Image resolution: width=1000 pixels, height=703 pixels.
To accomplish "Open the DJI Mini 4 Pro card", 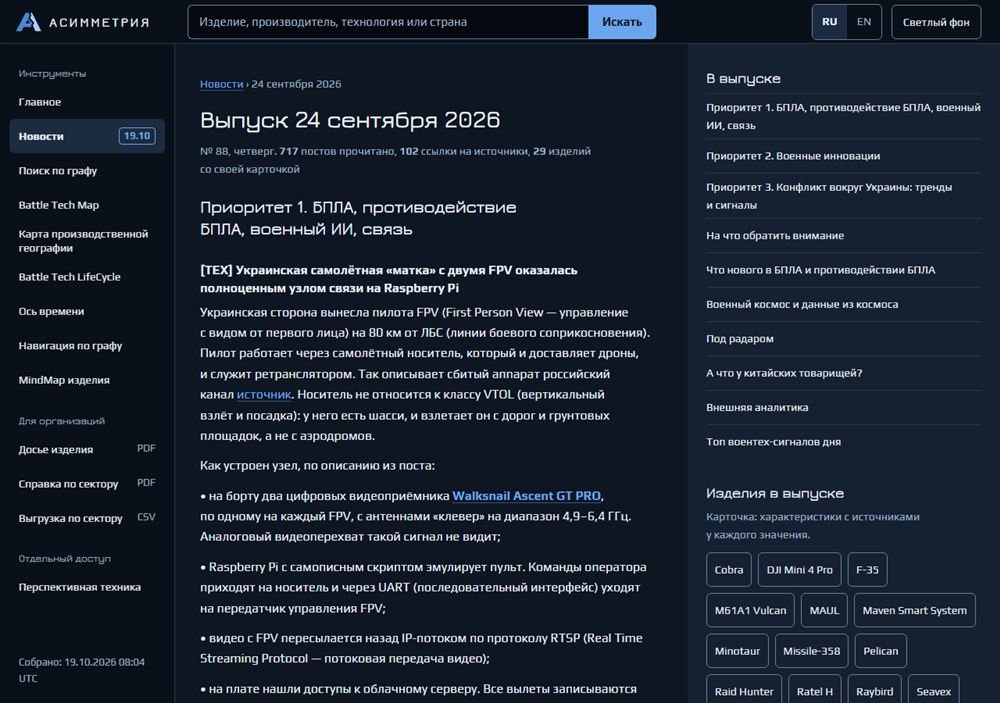I will 799,570.
